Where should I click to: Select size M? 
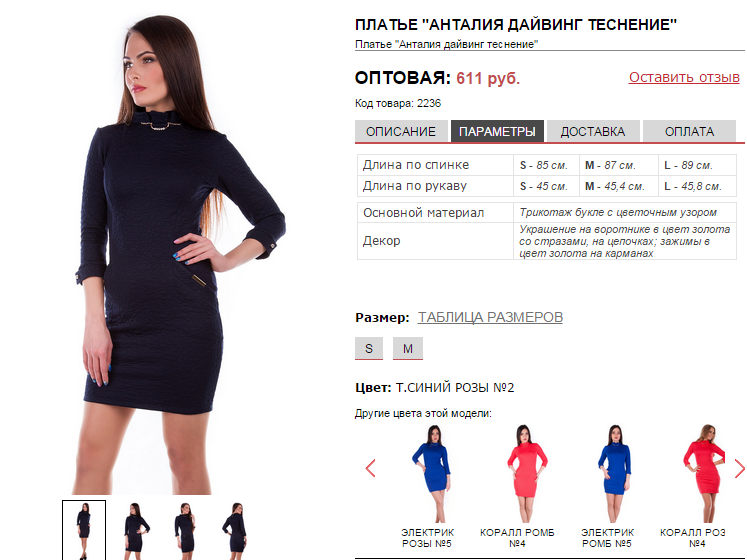408,348
